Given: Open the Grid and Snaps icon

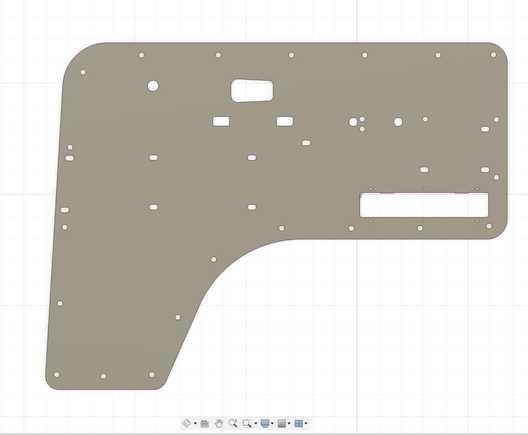Looking at the screenshot, I should click(282, 423).
